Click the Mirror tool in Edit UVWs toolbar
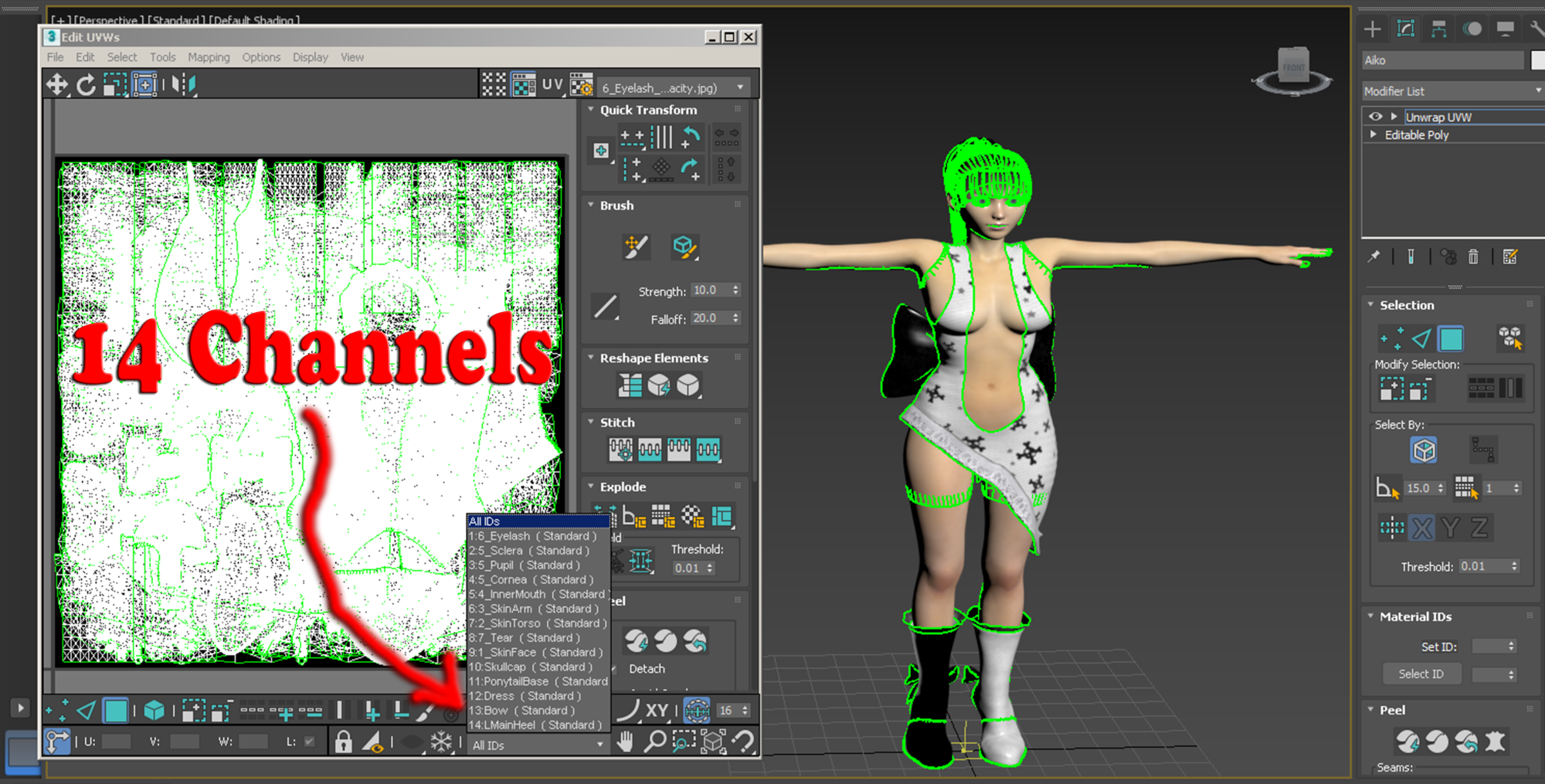 (184, 84)
